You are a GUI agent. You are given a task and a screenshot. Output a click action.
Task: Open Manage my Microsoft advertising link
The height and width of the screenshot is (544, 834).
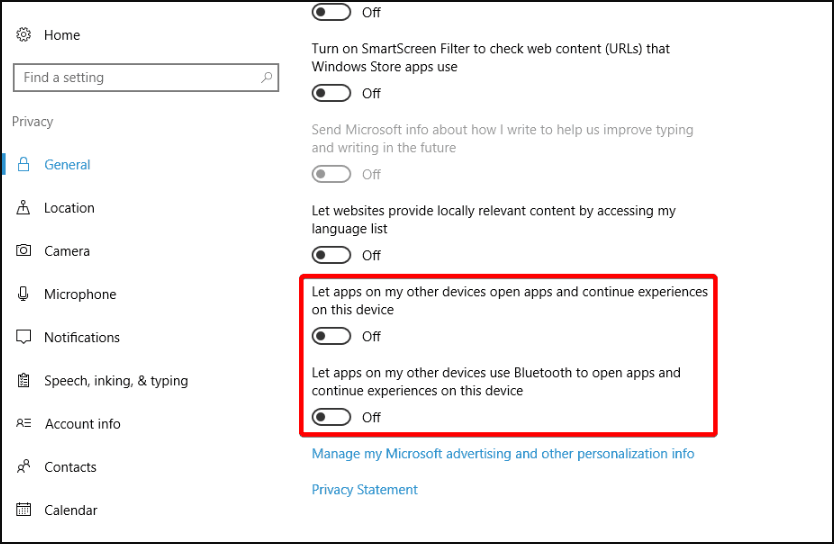tap(503, 454)
